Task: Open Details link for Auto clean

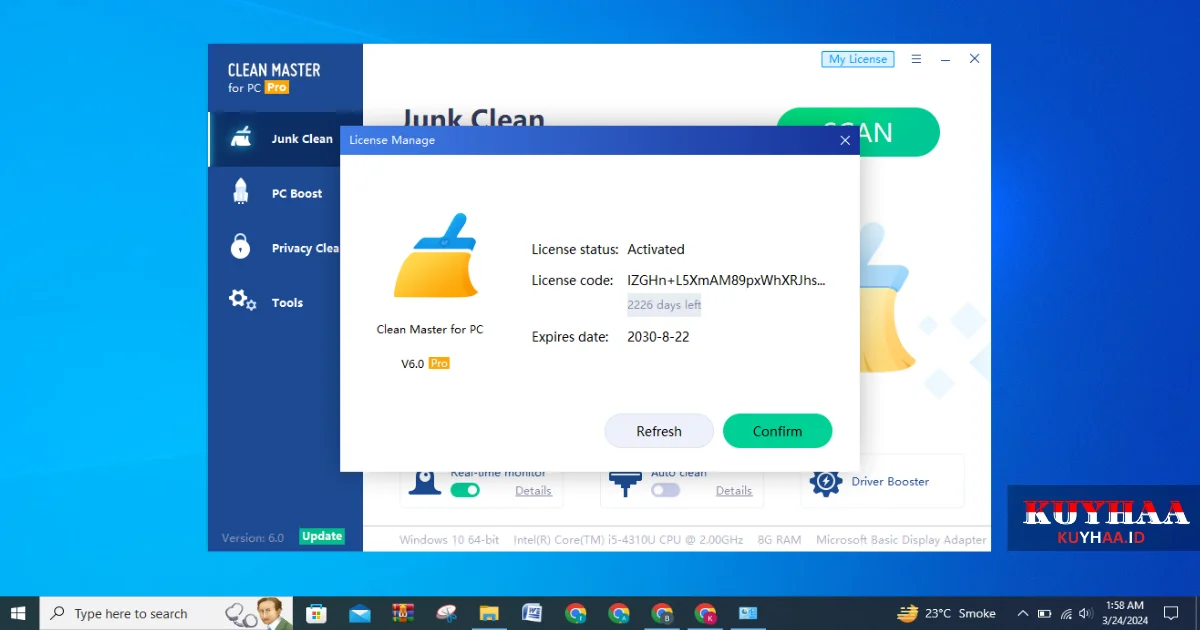Action: point(734,490)
